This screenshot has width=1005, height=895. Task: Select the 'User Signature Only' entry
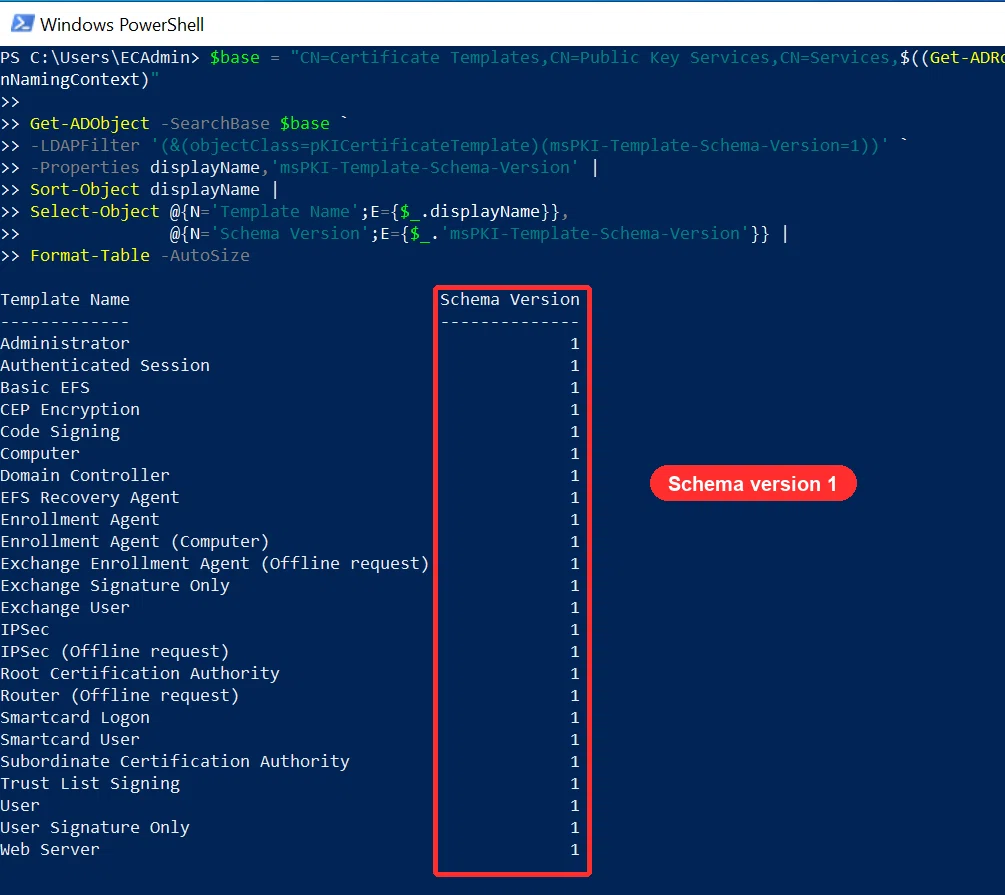pyautogui.click(x=95, y=828)
